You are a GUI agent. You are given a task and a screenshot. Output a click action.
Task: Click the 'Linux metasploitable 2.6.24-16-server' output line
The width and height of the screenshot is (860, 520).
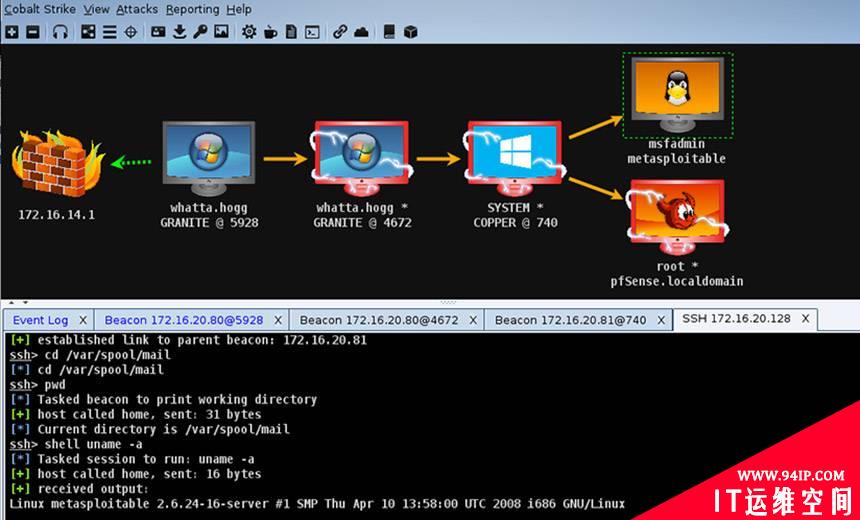pos(317,504)
